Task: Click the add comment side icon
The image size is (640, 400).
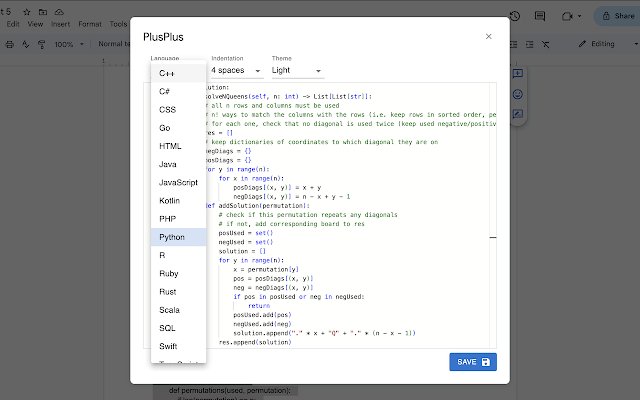Action: click(x=518, y=74)
